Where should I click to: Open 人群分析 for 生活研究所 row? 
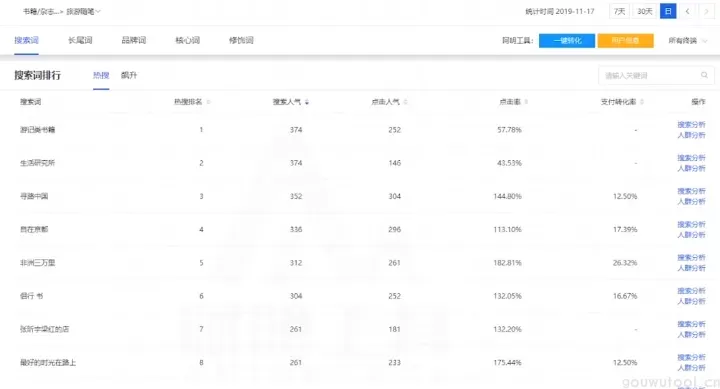click(x=691, y=168)
